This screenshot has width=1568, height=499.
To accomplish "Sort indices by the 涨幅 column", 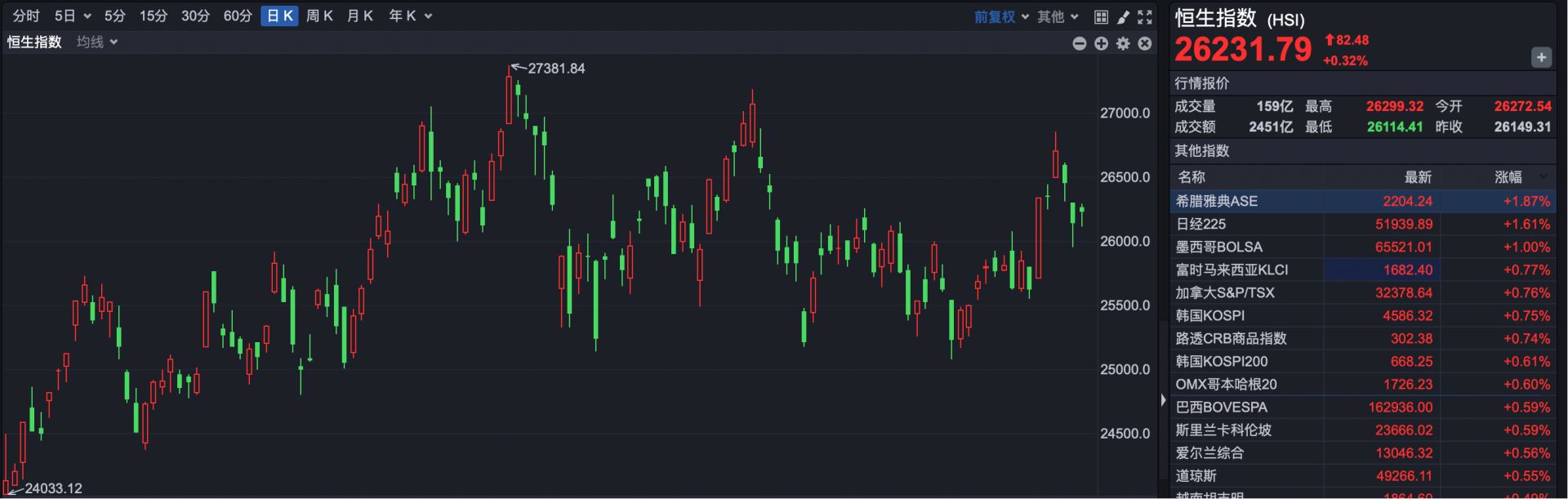I will (1508, 177).
